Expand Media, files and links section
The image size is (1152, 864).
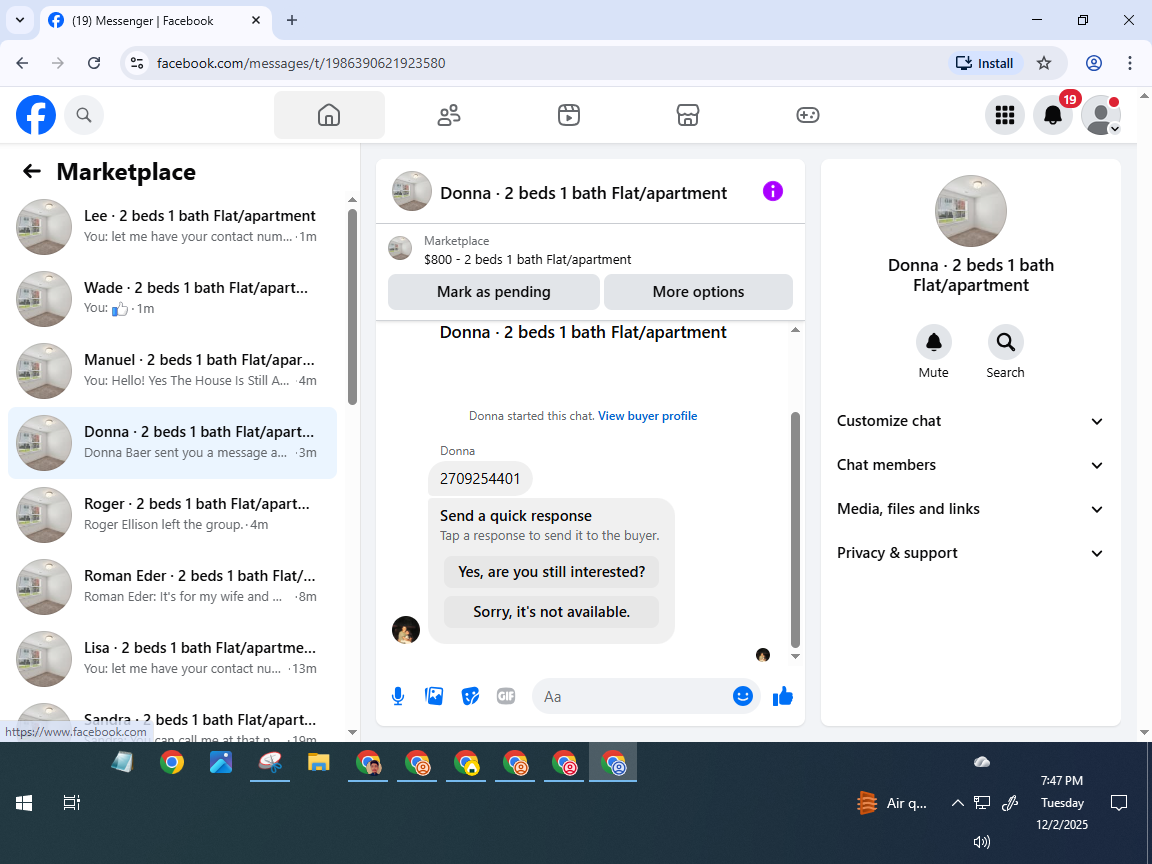[971, 509]
